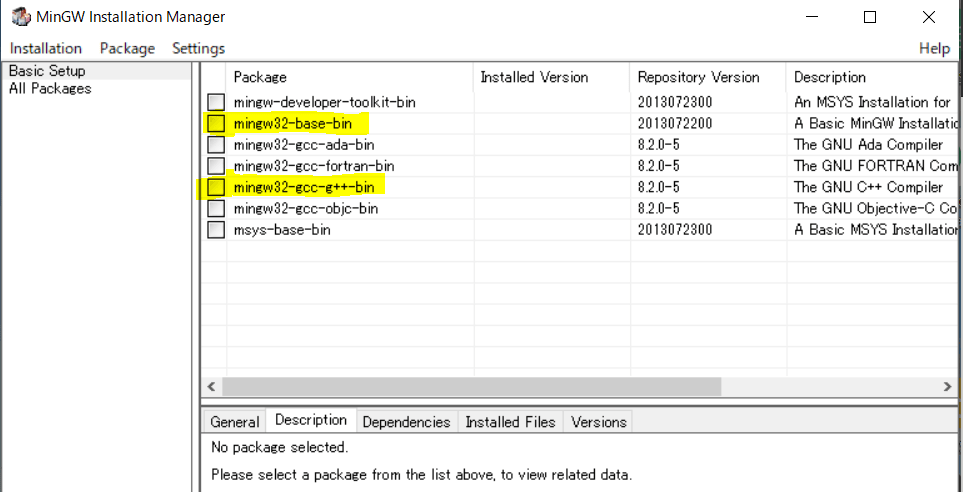Maximize the MinGW Installation Manager window
The width and height of the screenshot is (963, 492).
point(870,17)
